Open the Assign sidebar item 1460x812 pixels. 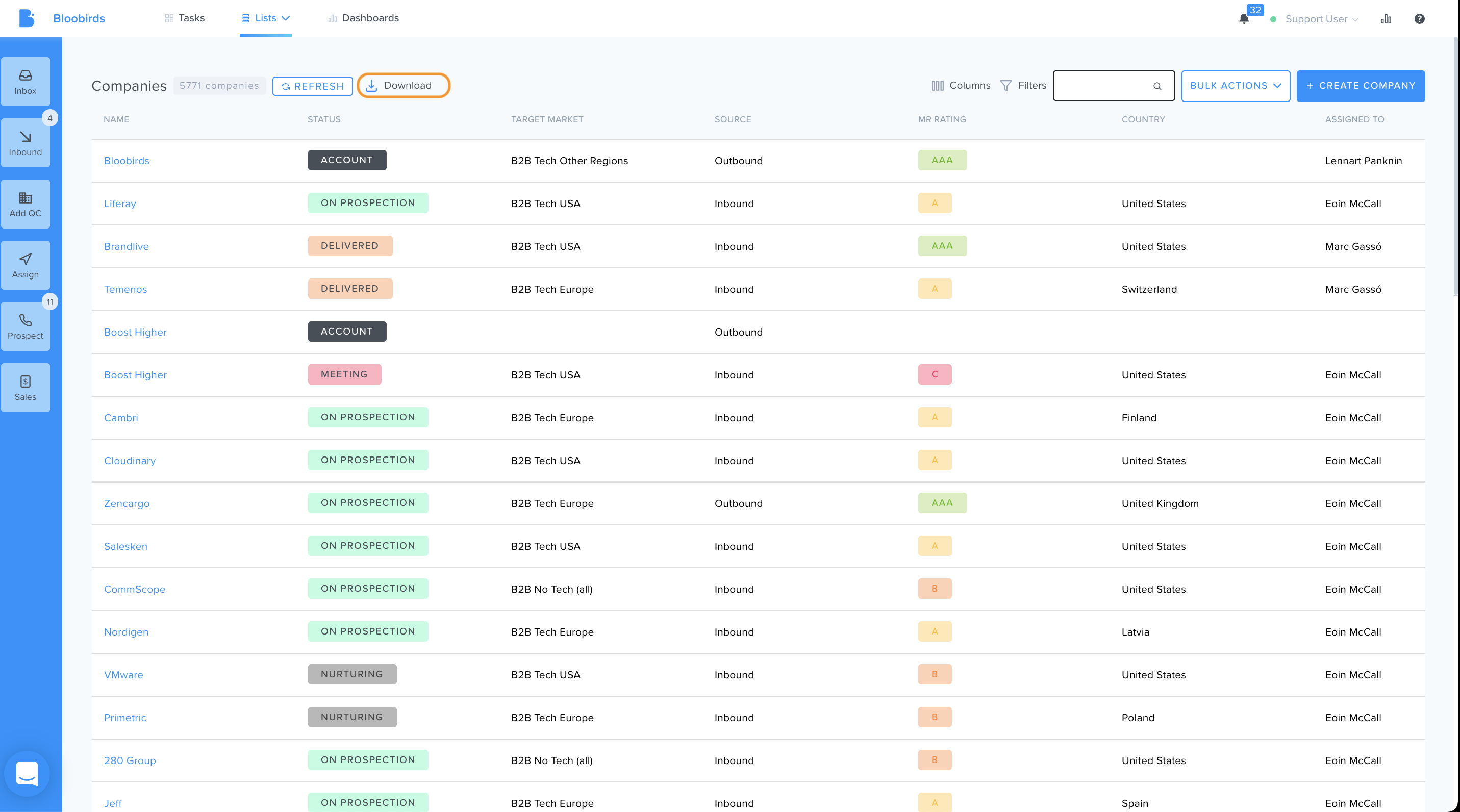point(26,265)
